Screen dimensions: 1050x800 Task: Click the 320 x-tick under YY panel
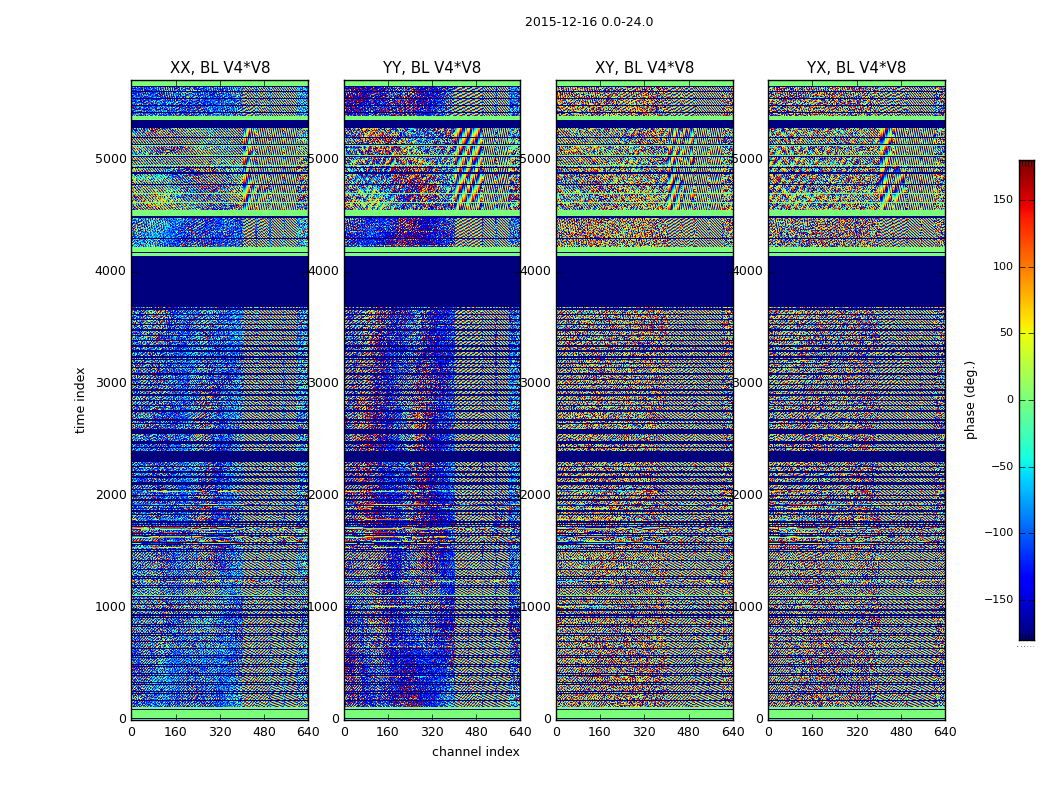coord(432,732)
